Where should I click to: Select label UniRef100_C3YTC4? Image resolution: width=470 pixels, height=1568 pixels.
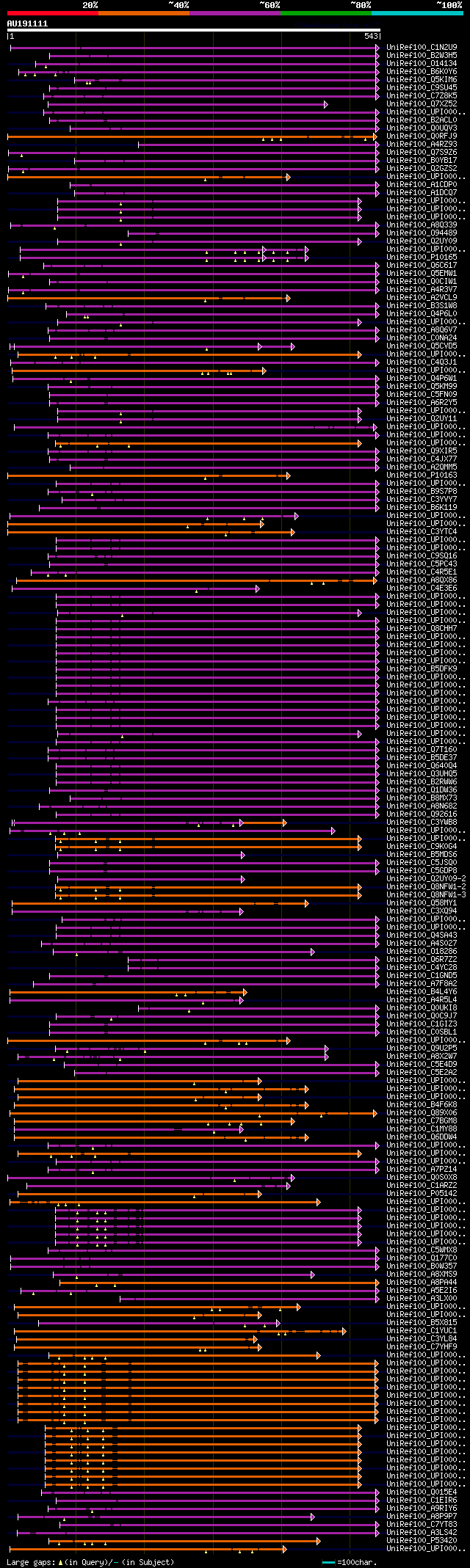(x=422, y=531)
